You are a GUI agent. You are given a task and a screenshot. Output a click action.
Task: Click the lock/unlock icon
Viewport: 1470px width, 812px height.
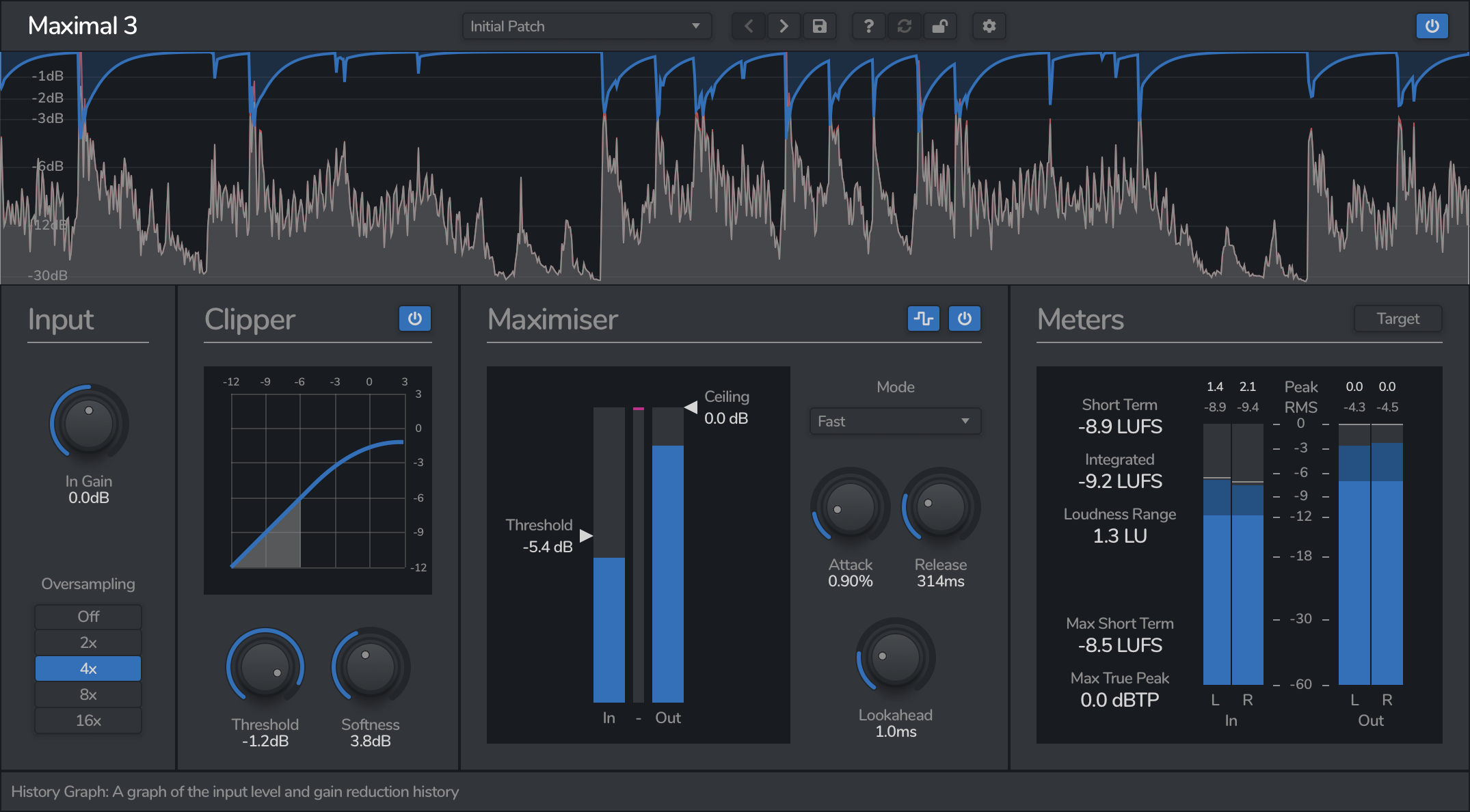tap(938, 27)
